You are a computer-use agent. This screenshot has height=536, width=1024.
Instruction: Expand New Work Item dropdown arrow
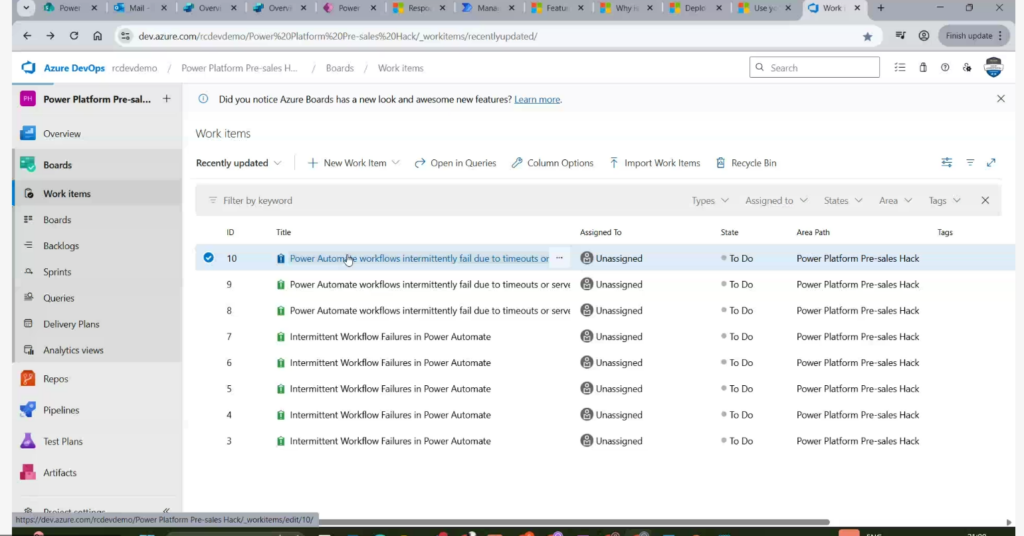click(x=396, y=163)
